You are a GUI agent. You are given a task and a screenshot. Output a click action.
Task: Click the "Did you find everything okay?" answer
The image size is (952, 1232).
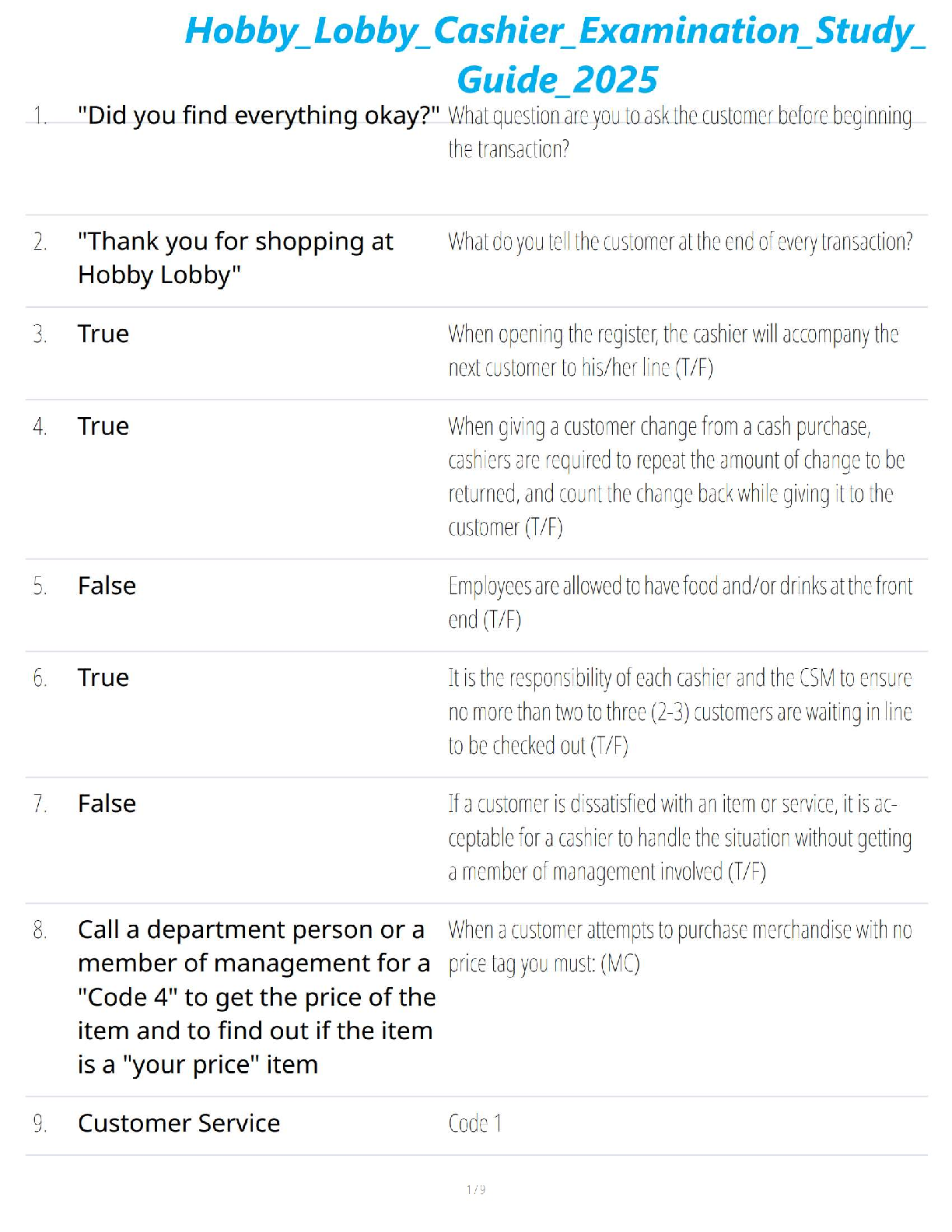258,116
